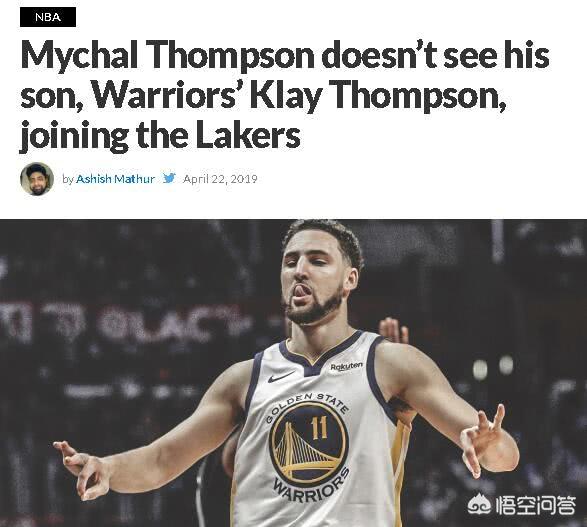
Task: Open the NBA category tag
Action: point(48,17)
